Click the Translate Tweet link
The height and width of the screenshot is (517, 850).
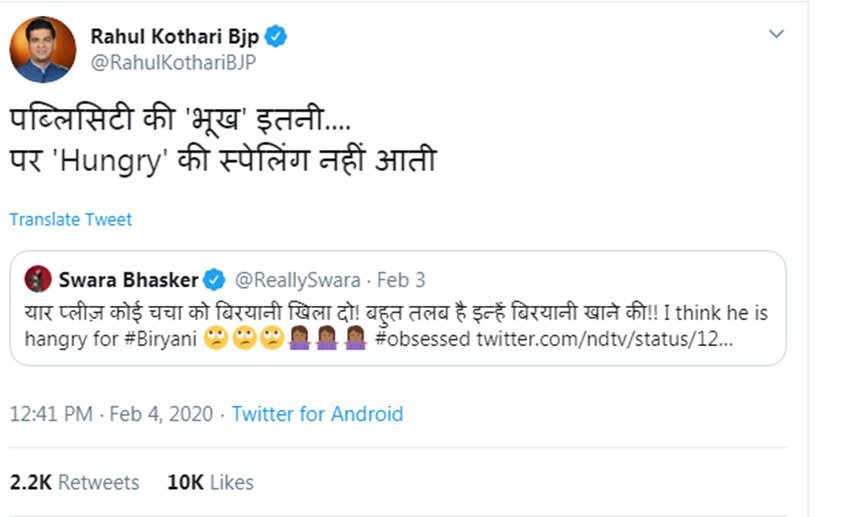[x=71, y=219]
